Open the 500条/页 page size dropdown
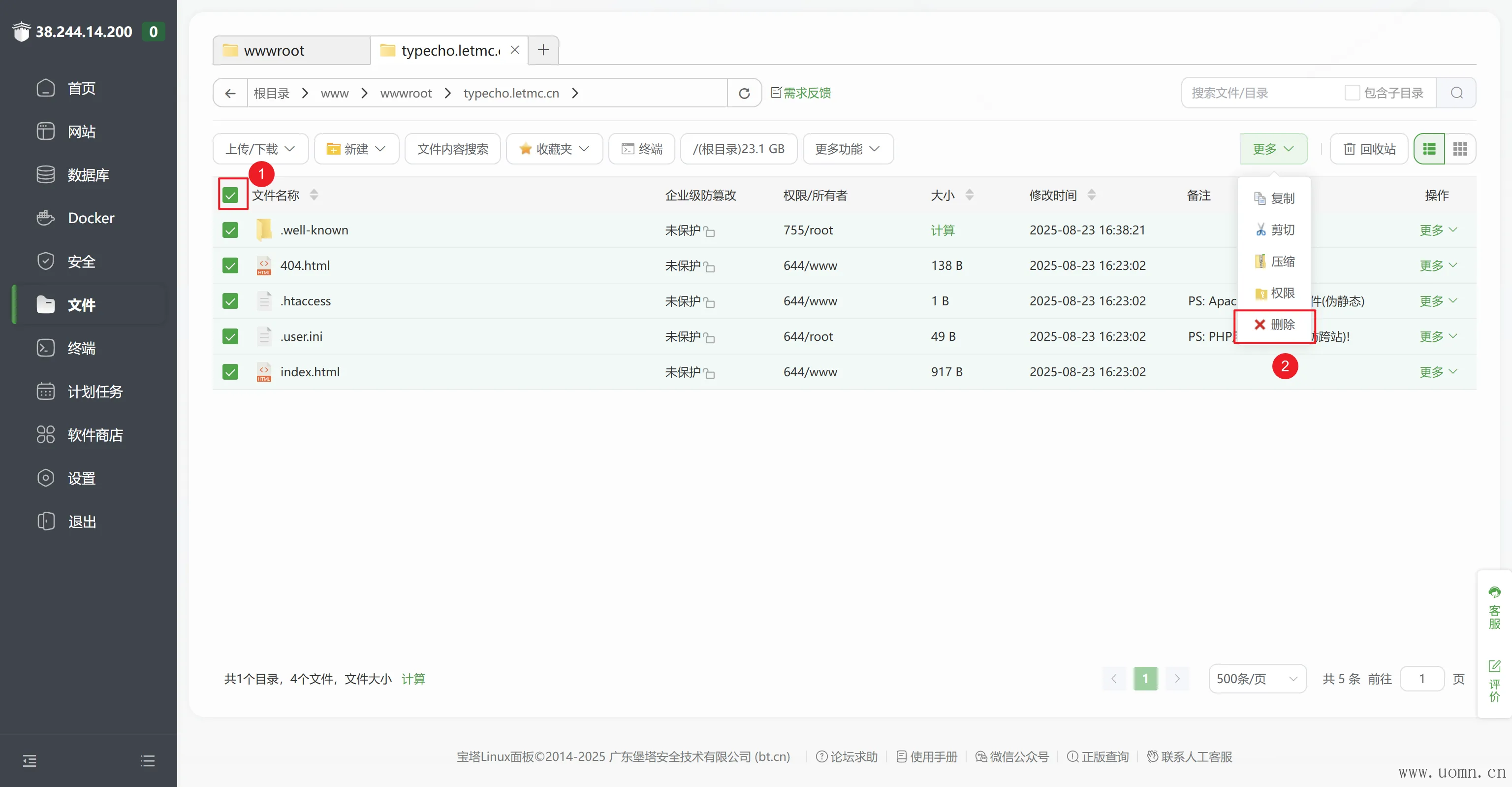Screen dimensions: 1512x787 coord(1257,678)
